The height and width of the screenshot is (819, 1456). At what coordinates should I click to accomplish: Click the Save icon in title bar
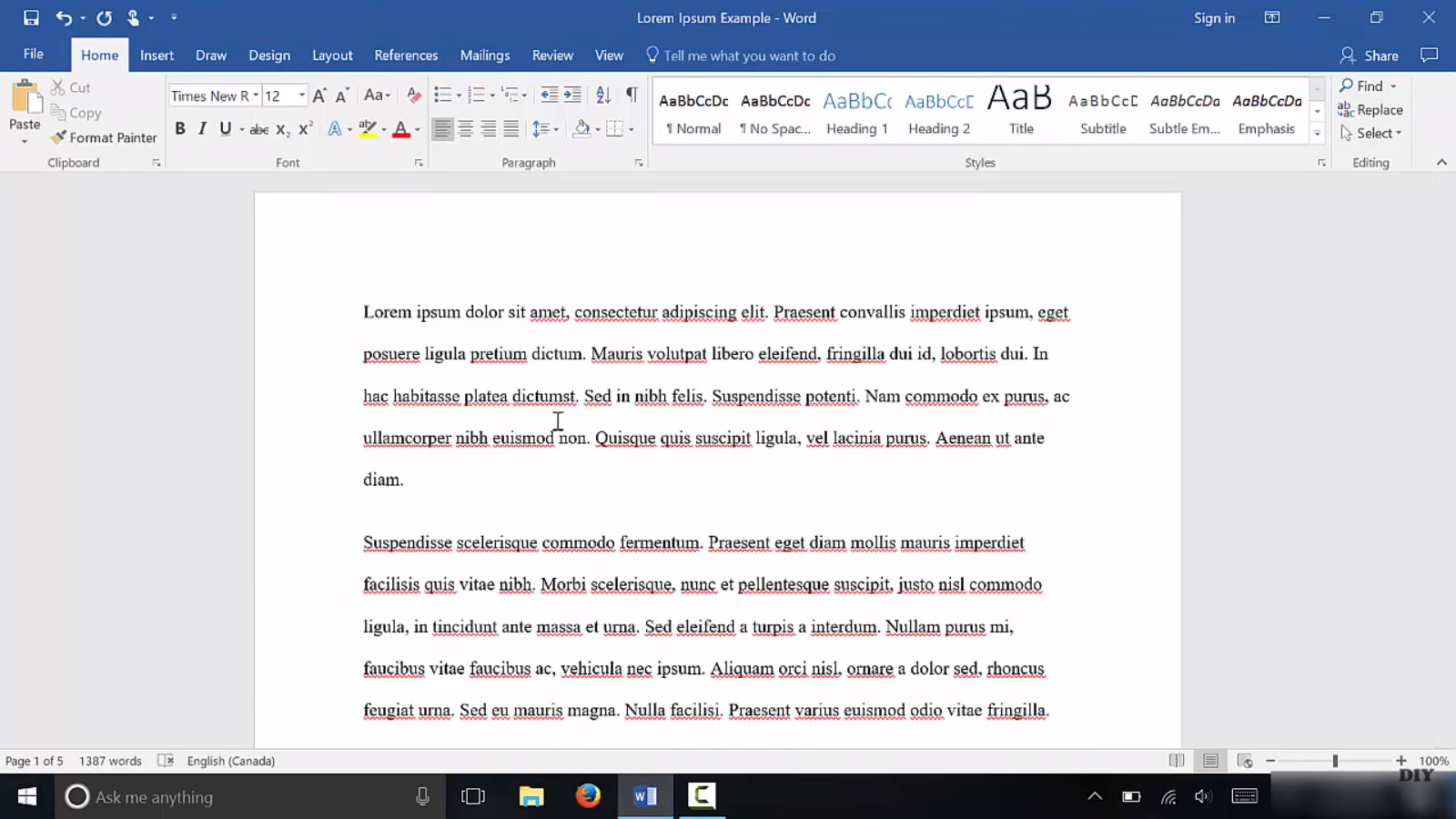[31, 17]
